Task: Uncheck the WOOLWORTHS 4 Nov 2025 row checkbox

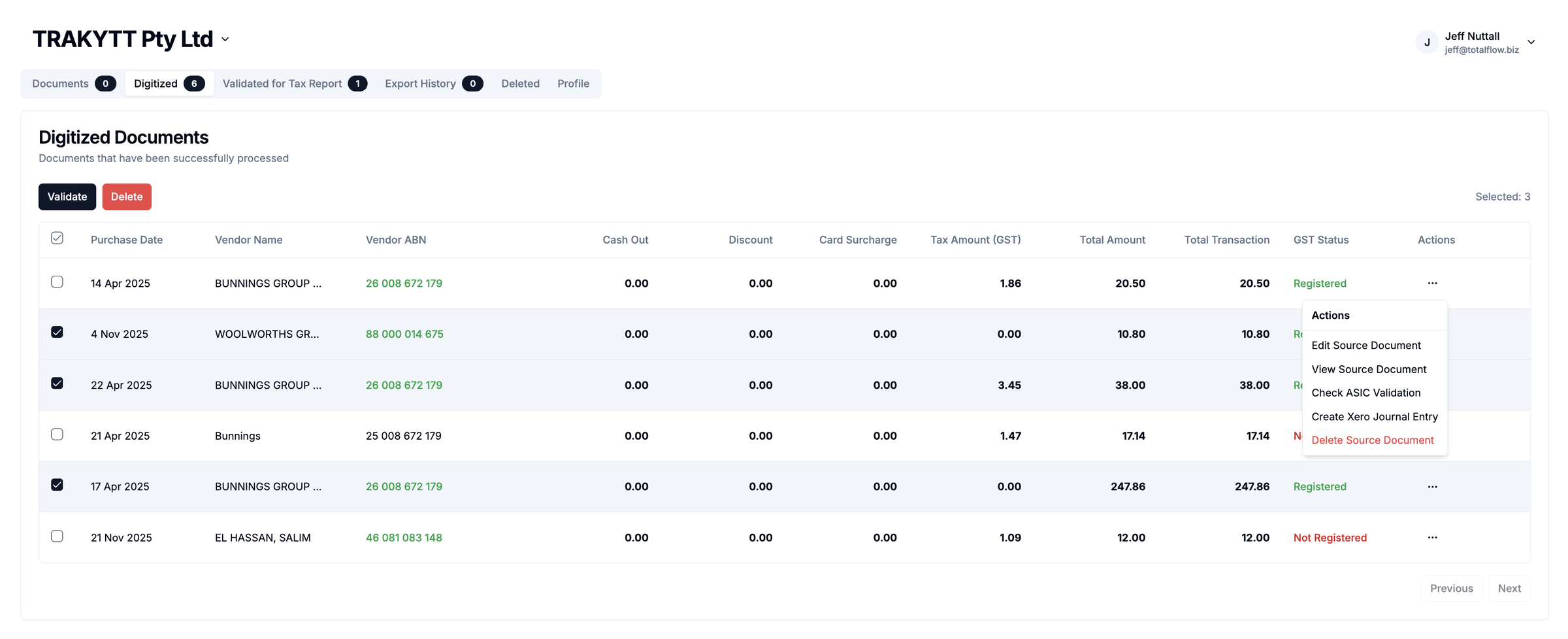Action: tap(57, 333)
